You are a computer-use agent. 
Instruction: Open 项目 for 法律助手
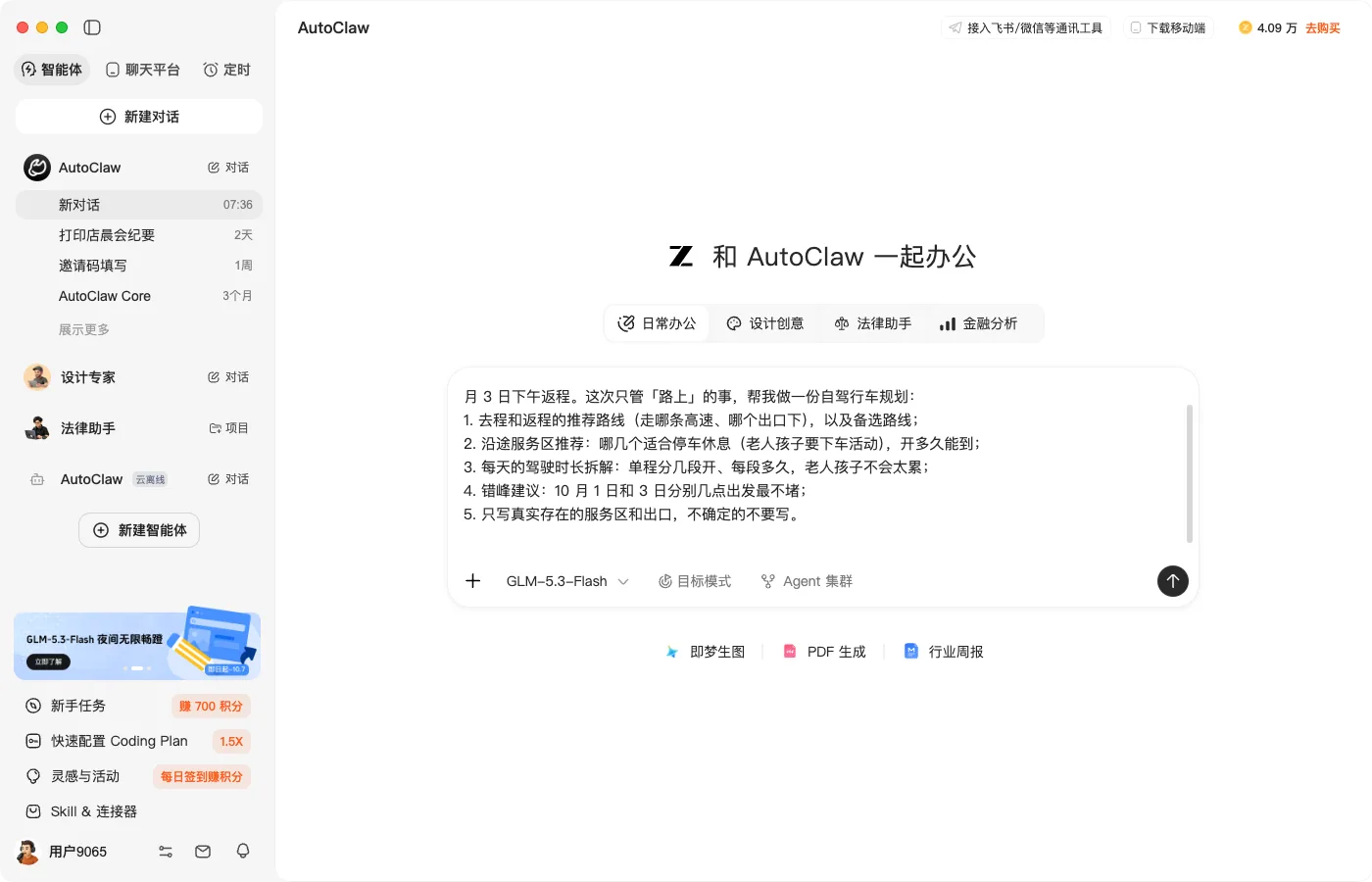coord(228,428)
